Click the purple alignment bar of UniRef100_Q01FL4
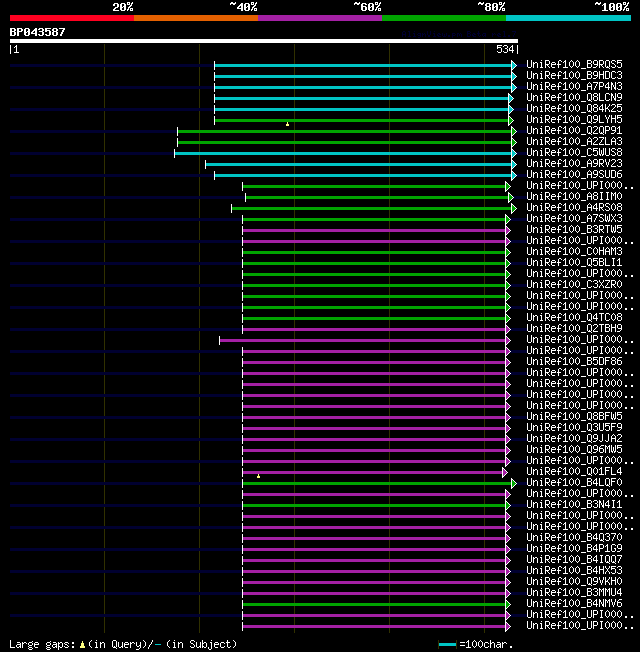Viewport: 640px width, 652px height. coord(373,472)
